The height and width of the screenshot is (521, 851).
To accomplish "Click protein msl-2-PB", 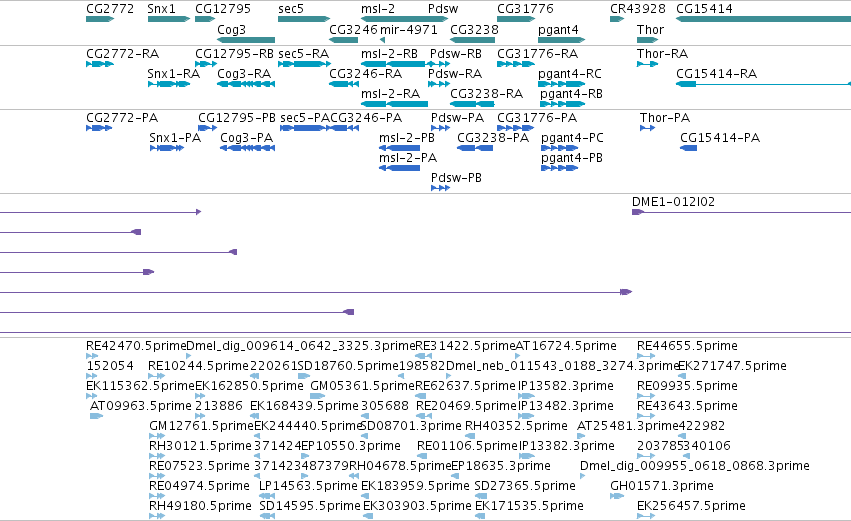I will click(399, 148).
